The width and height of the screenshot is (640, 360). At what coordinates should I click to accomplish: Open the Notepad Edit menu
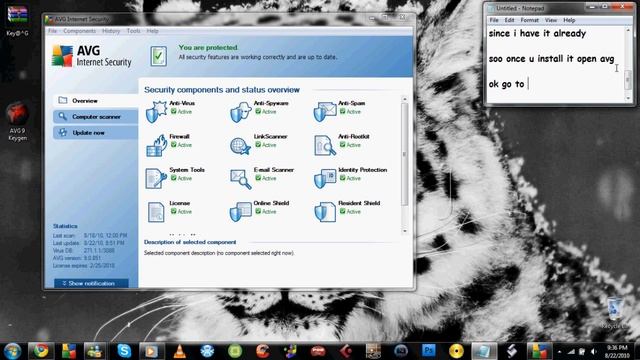[x=509, y=20]
